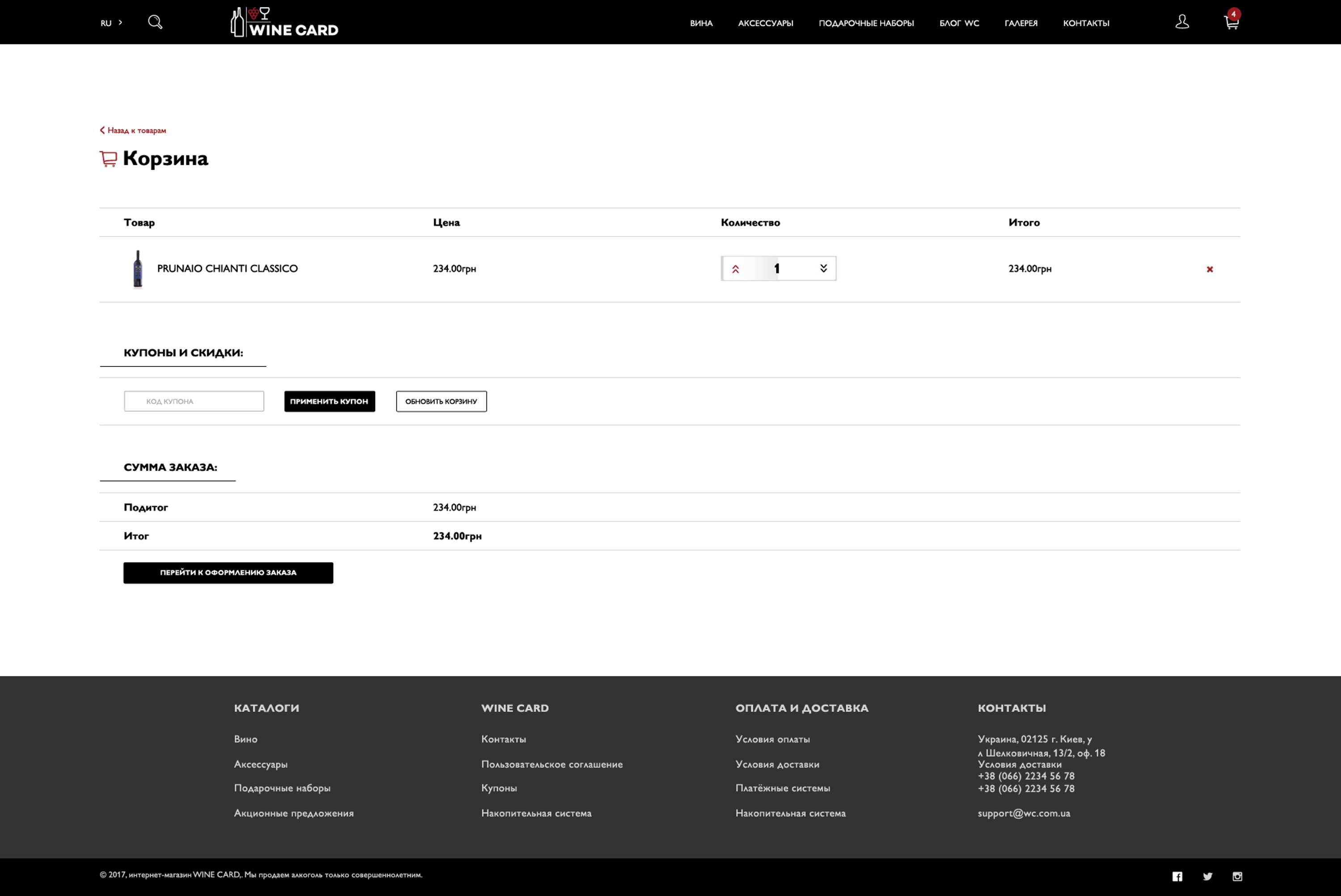This screenshot has width=1341, height=896.
Task: Open footer link Аксессуары
Action: (x=261, y=765)
